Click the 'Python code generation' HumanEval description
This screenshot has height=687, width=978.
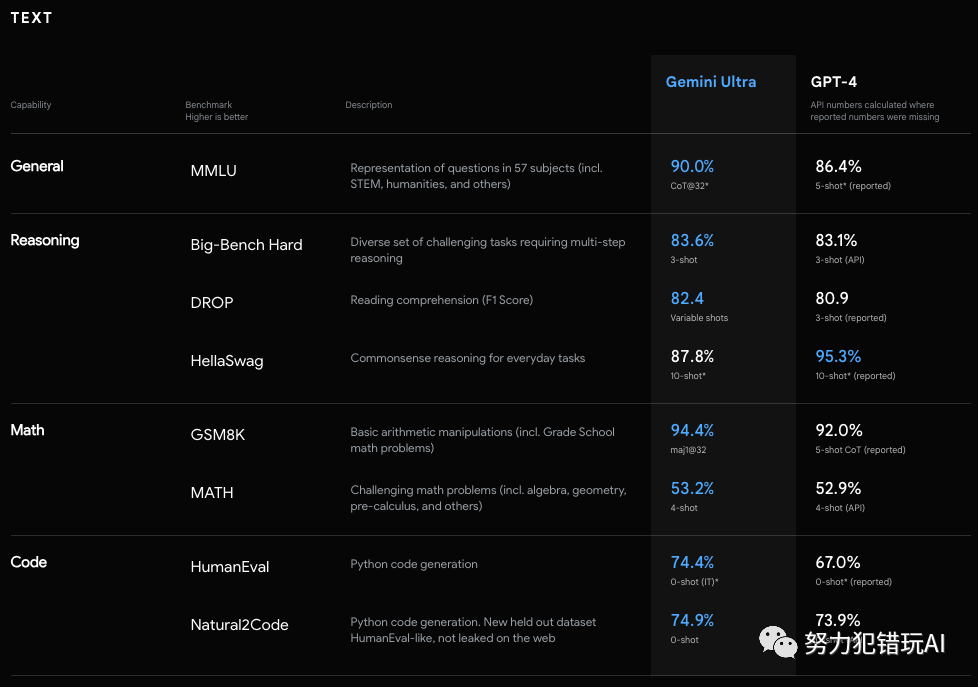(414, 564)
